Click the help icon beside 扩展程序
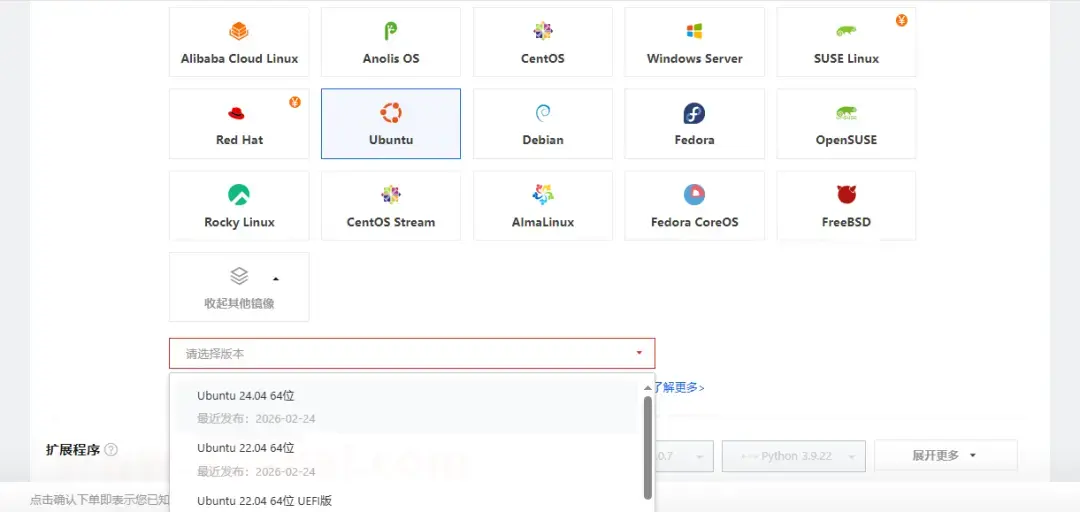This screenshot has height=512, width=1080. [111, 450]
